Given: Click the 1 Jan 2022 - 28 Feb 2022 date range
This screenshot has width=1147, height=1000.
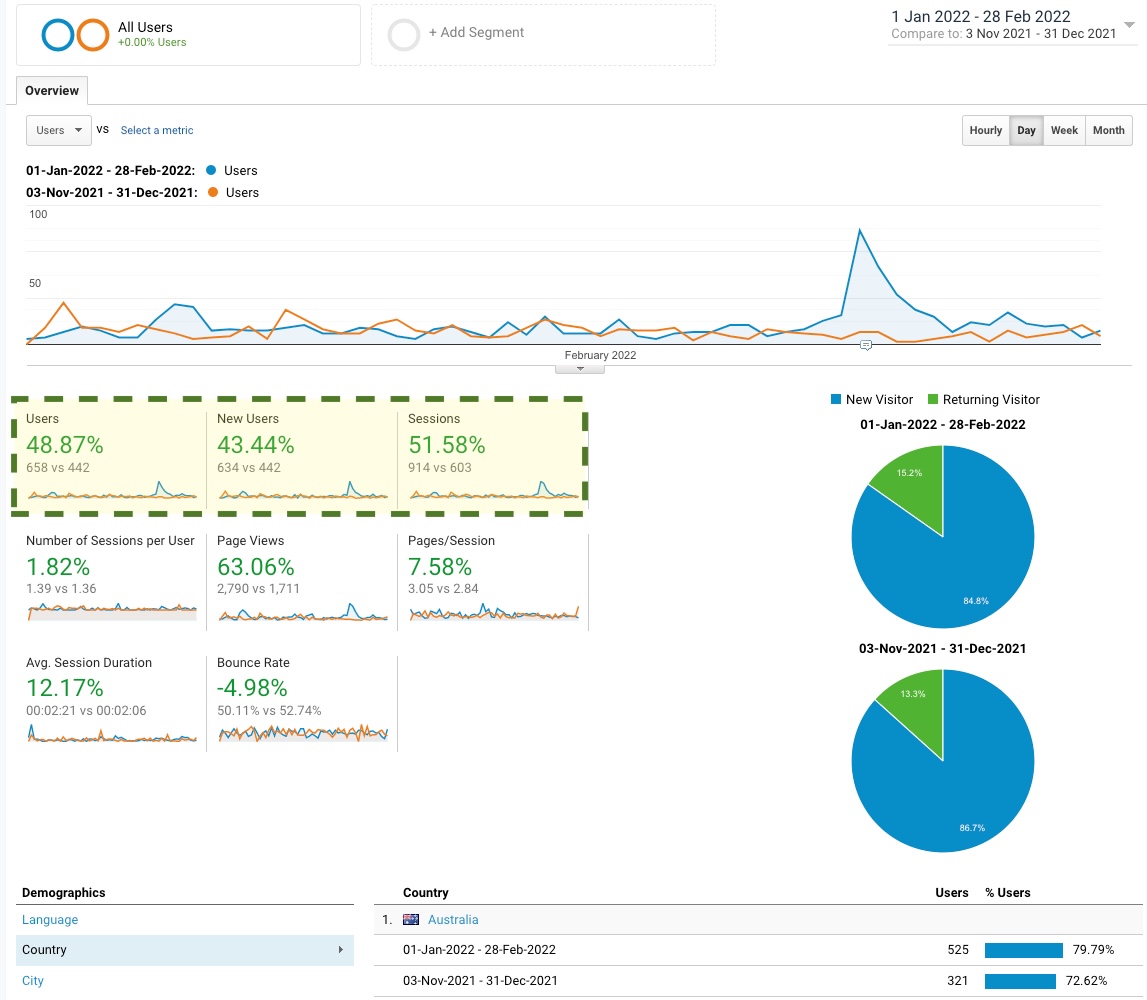Looking at the screenshot, I should pyautogui.click(x=980, y=16).
